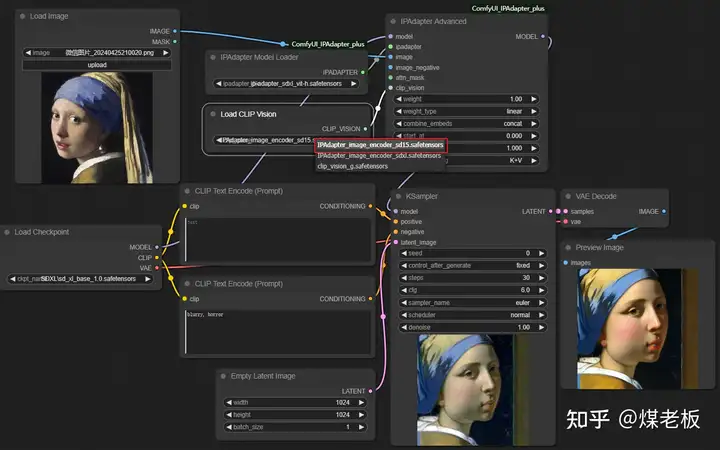This screenshot has width=720, height=450.
Task: Click the KSampler positive input port
Action: pyautogui.click(x=396, y=222)
